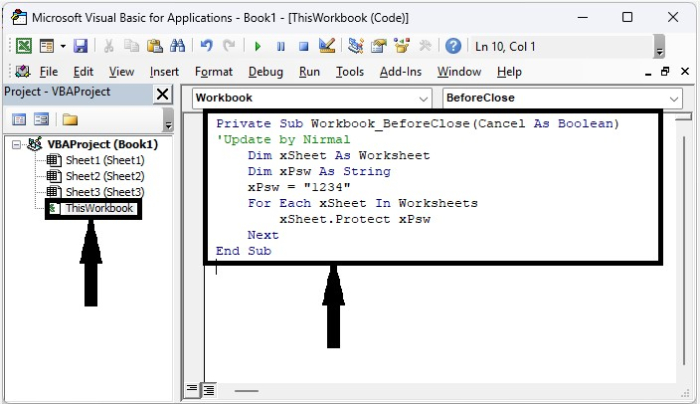Image resolution: width=700 pixels, height=404 pixels.
Task: Close the Project - VBAProject pane
Action: tap(162, 94)
